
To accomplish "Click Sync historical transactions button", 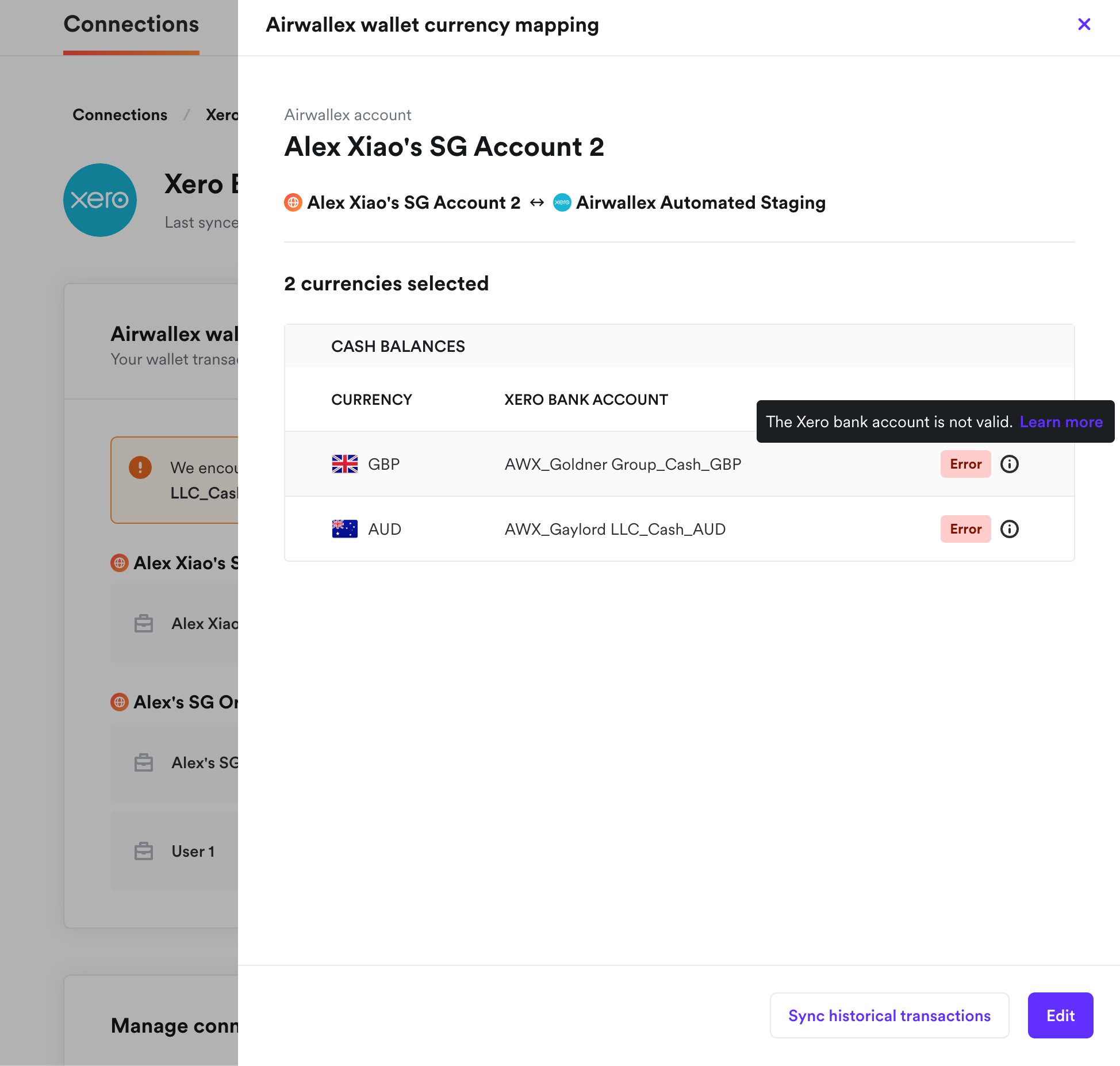I will pyautogui.click(x=889, y=1015).
